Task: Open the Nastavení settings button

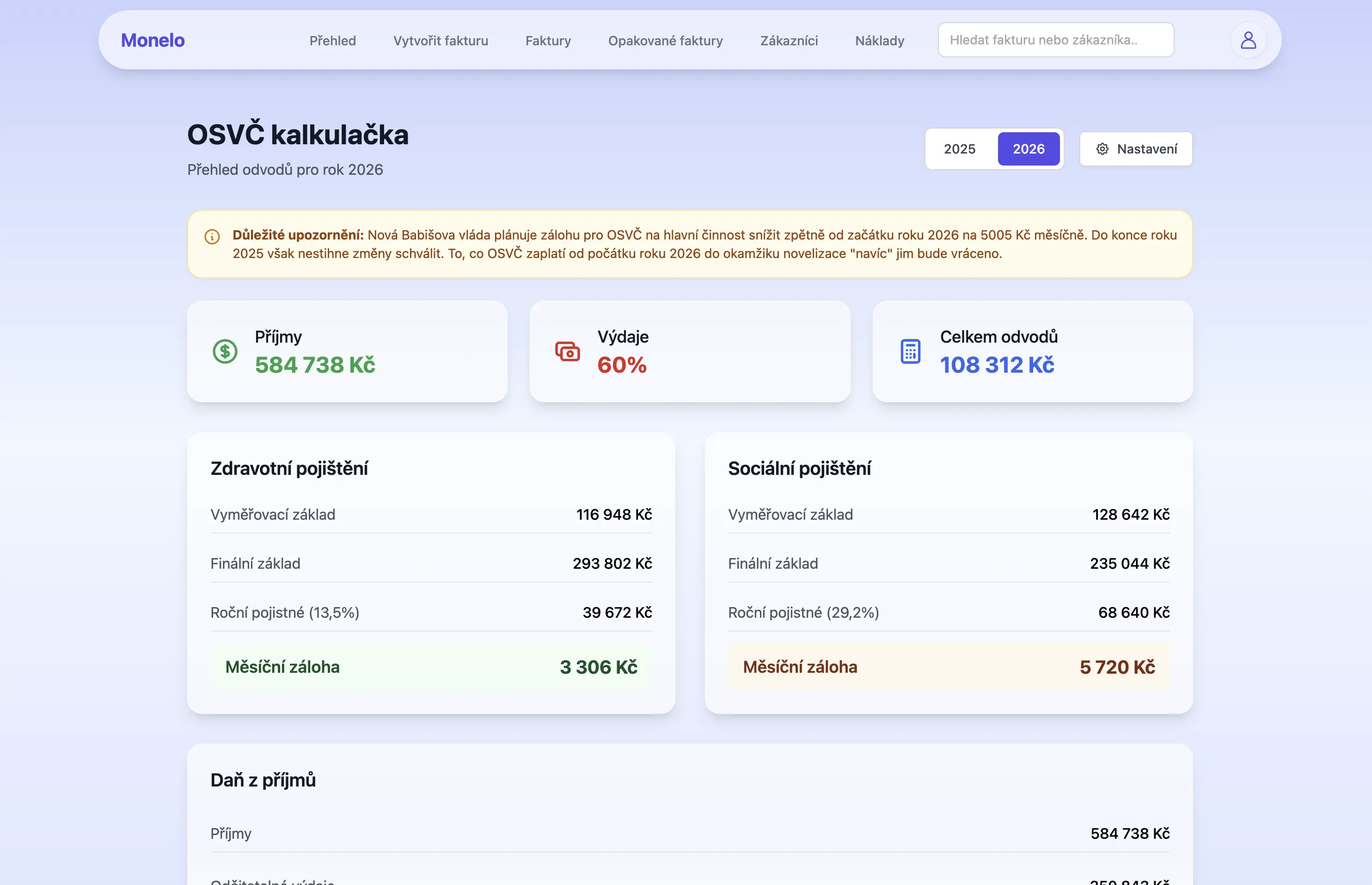Action: tap(1136, 149)
